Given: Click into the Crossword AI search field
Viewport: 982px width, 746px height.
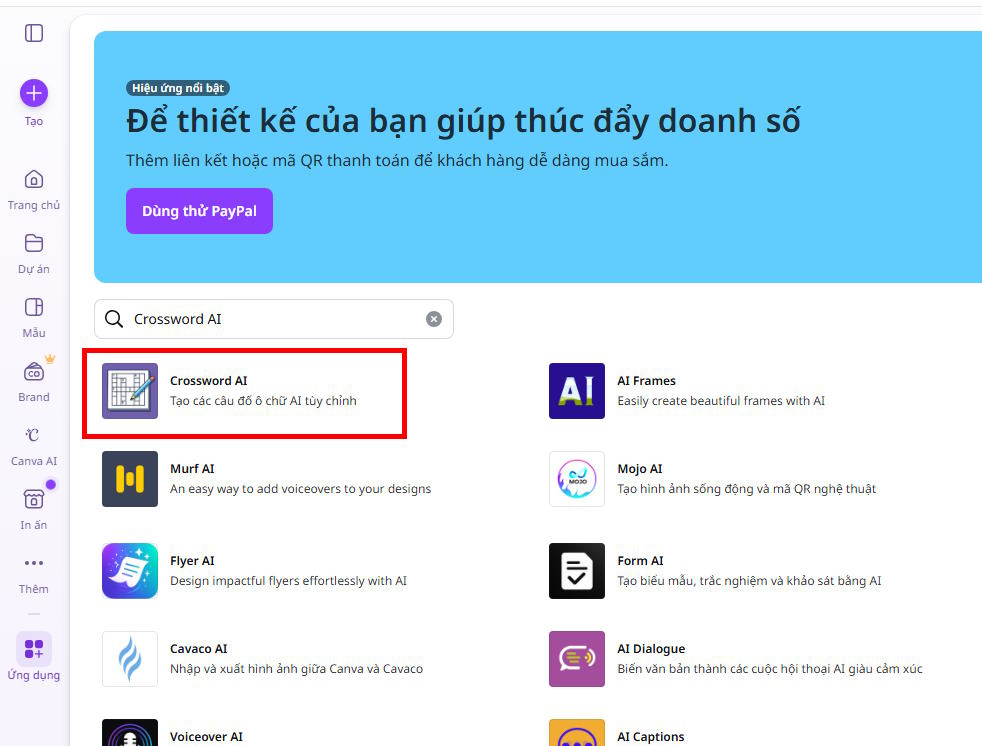Looking at the screenshot, I should 274,319.
